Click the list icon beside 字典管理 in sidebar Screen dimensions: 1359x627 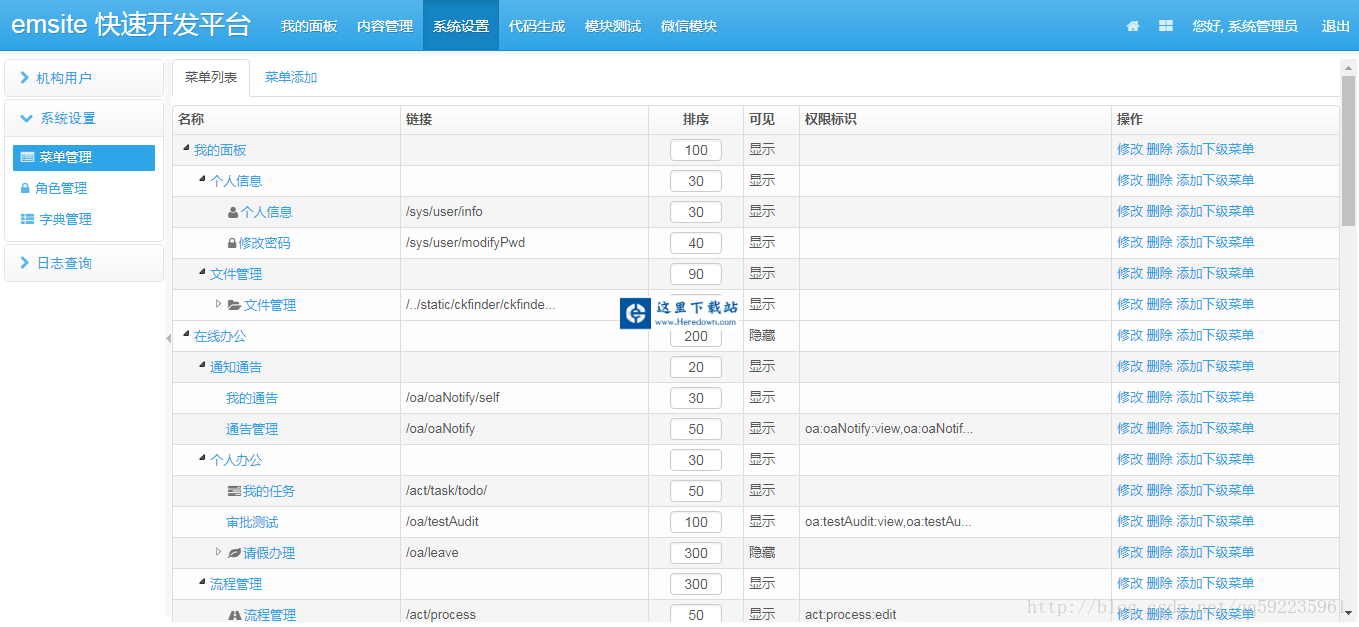[x=27, y=219]
